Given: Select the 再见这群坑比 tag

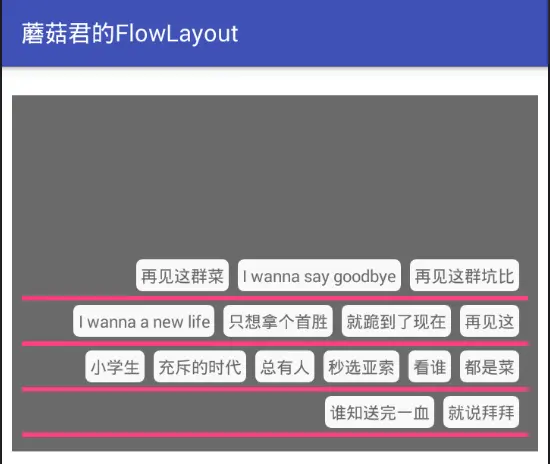Looking at the screenshot, I should (464, 275).
